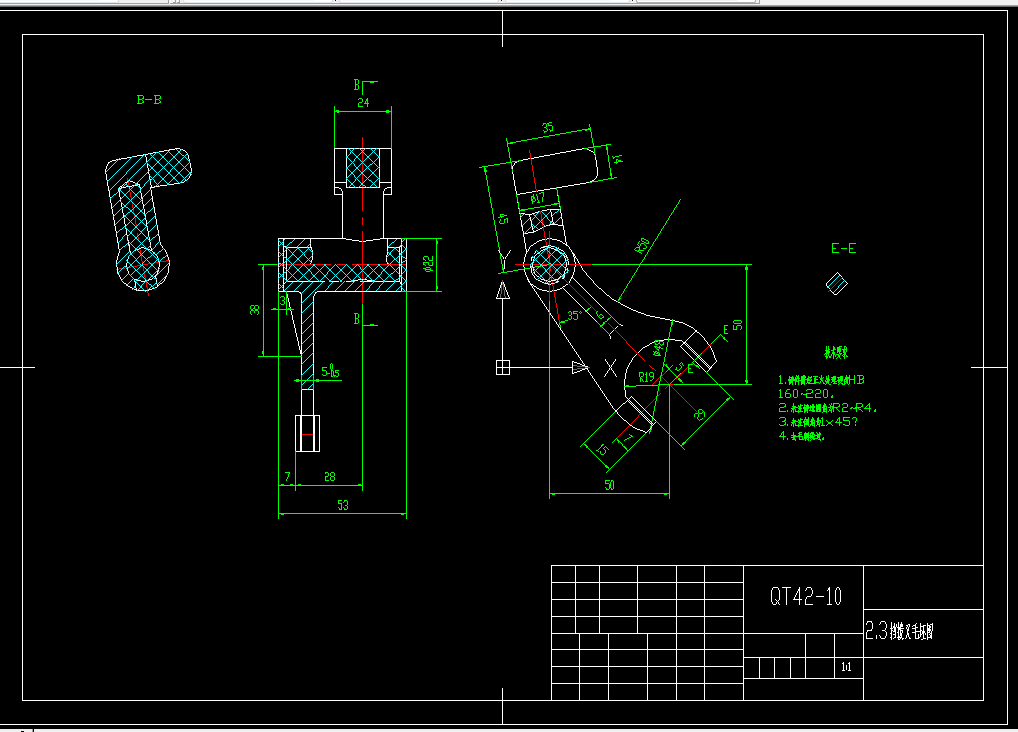Click the QT42-10 material text
The height and width of the screenshot is (732, 1018).
tap(806, 596)
